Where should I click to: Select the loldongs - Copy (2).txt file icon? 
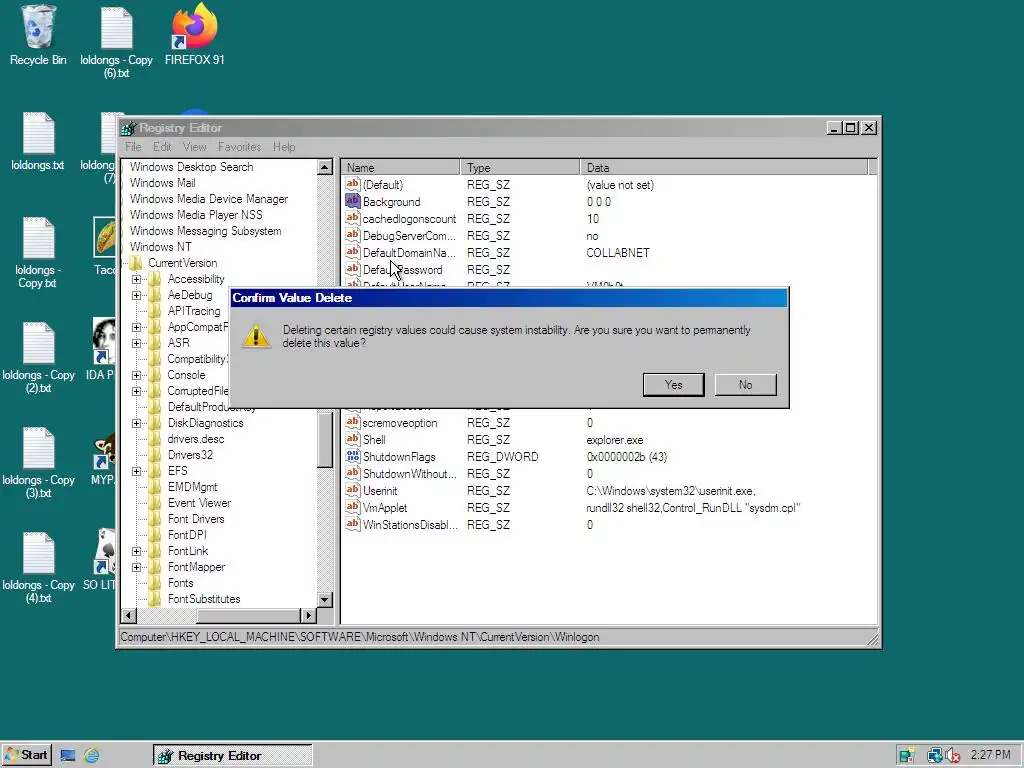tap(38, 359)
